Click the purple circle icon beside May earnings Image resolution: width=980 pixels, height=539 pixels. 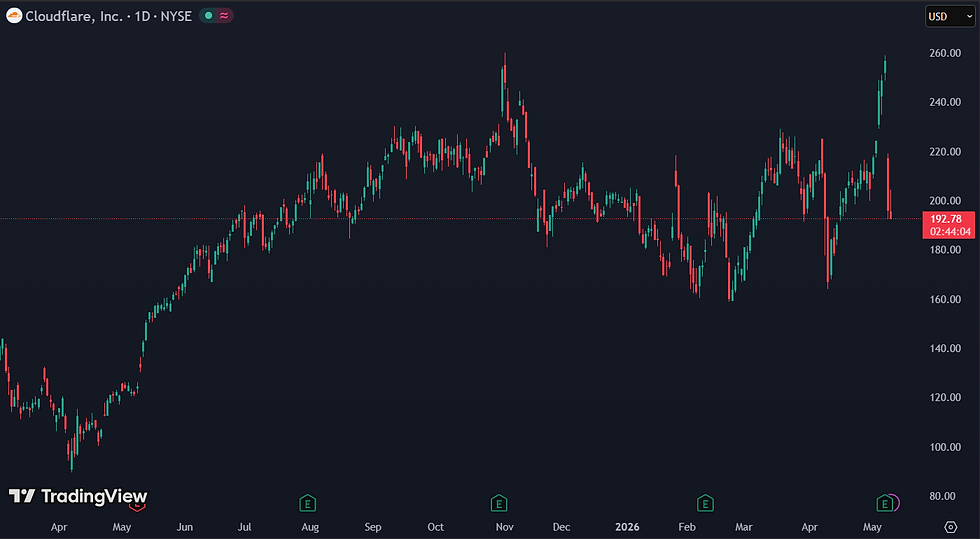click(x=895, y=502)
